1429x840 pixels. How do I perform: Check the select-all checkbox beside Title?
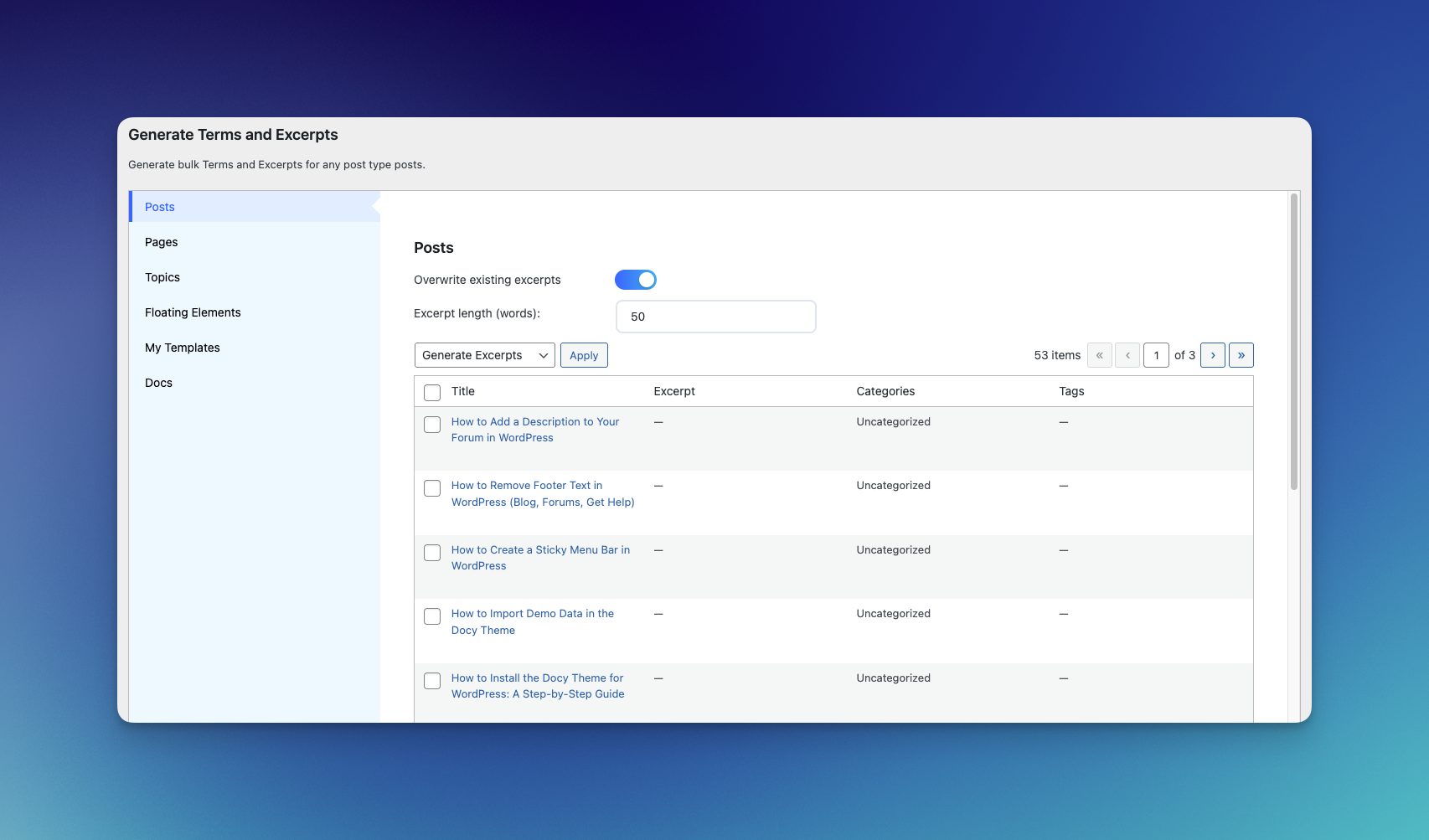[x=432, y=392]
